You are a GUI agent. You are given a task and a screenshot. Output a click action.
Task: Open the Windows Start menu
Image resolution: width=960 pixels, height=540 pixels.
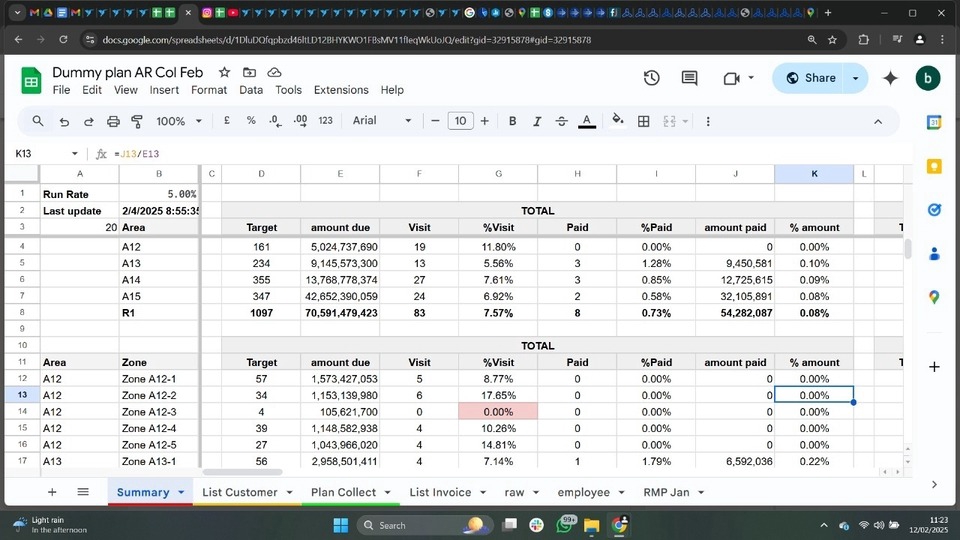(340, 525)
